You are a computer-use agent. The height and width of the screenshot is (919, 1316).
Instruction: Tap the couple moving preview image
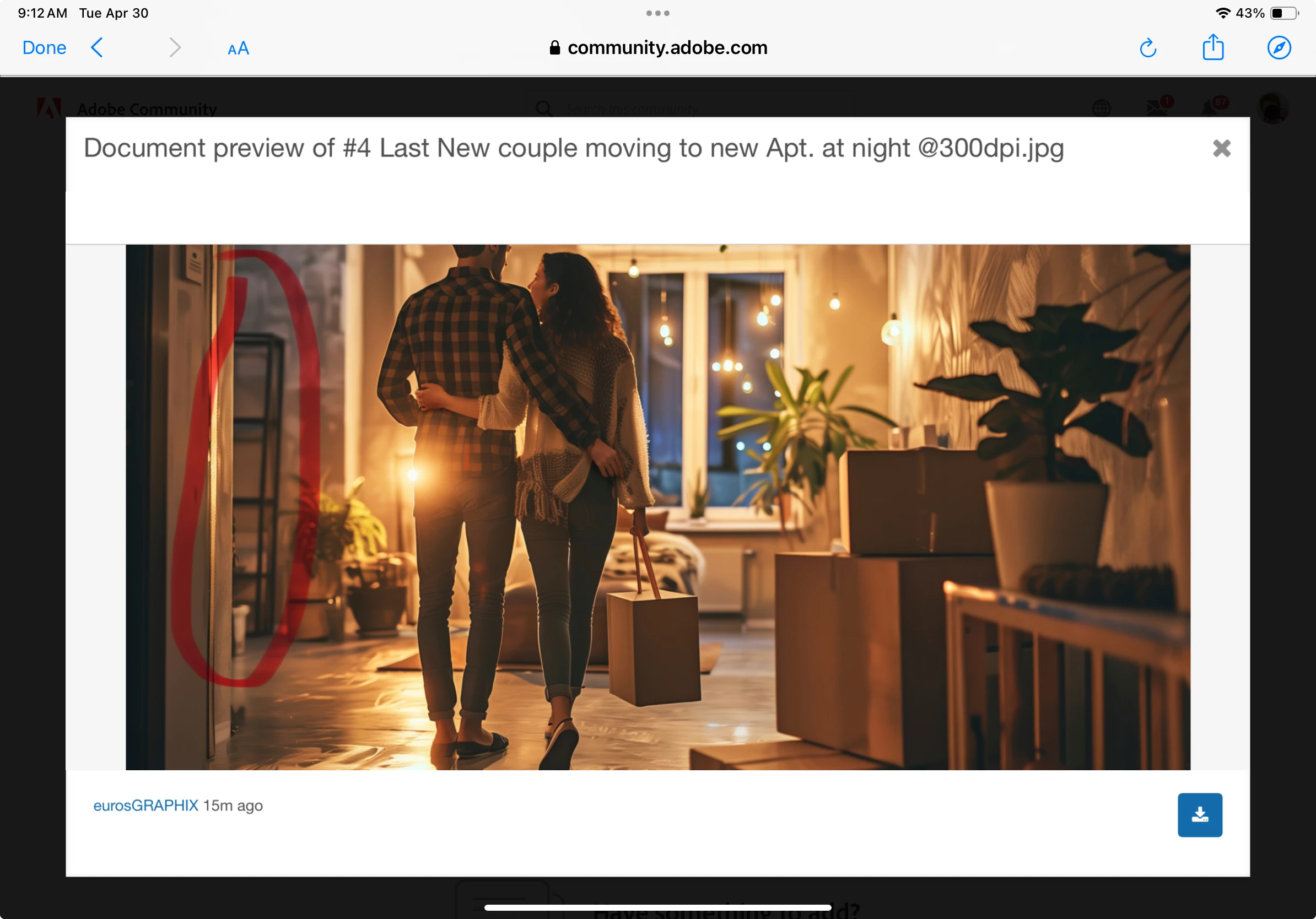pyautogui.click(x=657, y=507)
